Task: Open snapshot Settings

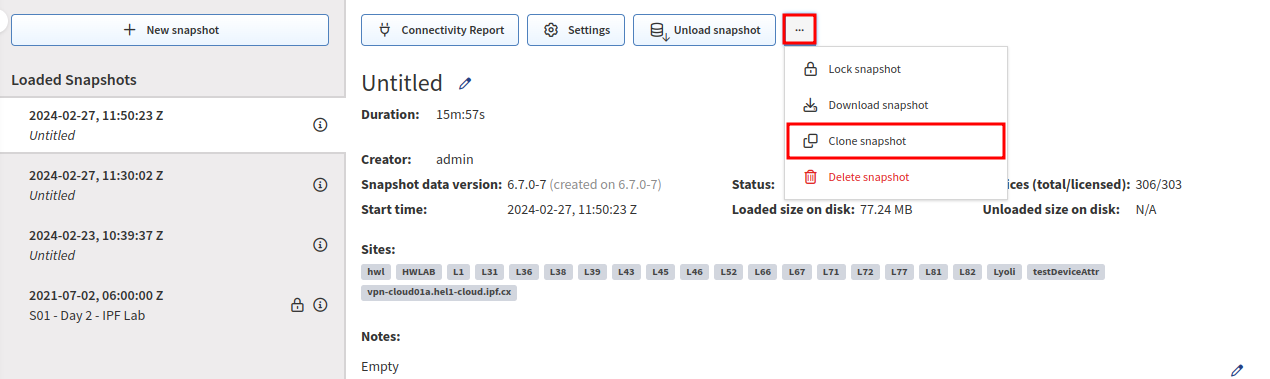Action: tap(576, 30)
